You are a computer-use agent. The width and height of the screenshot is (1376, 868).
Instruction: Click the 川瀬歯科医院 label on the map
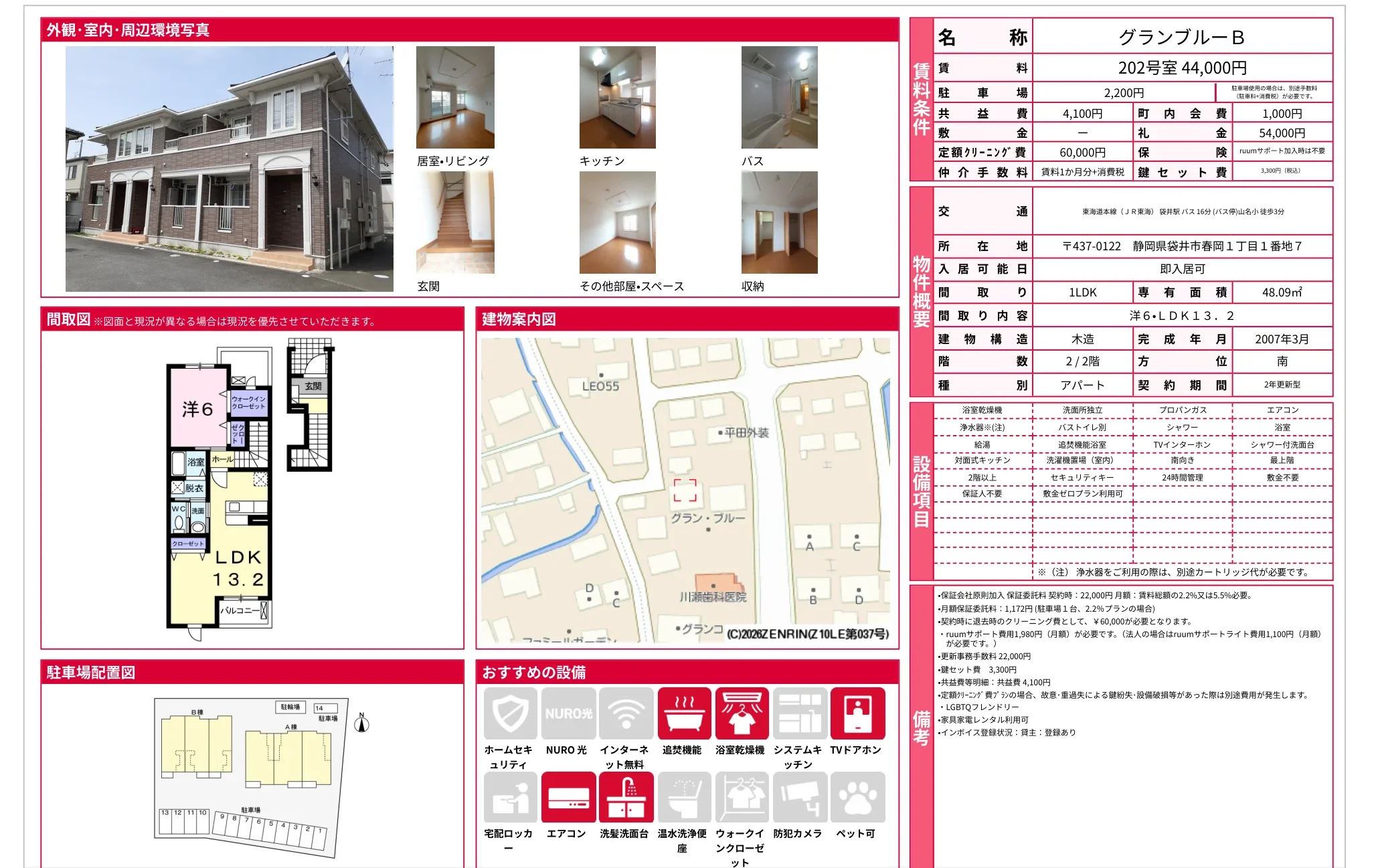point(713,597)
